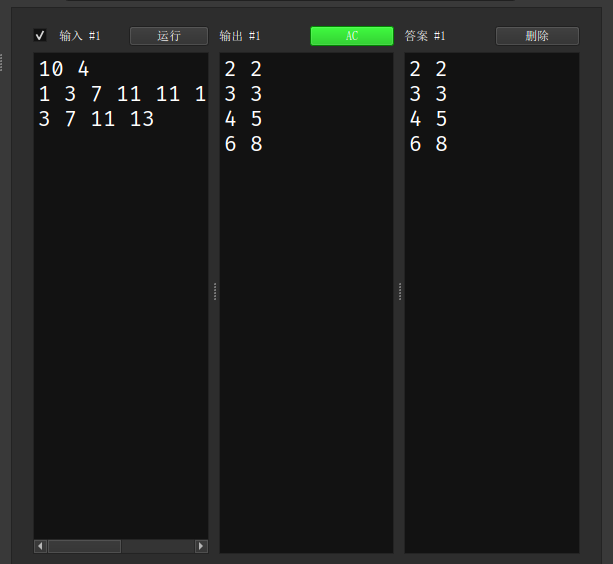Click the splitter handle between output and answer panes
613x564 pixels.
pos(399,291)
